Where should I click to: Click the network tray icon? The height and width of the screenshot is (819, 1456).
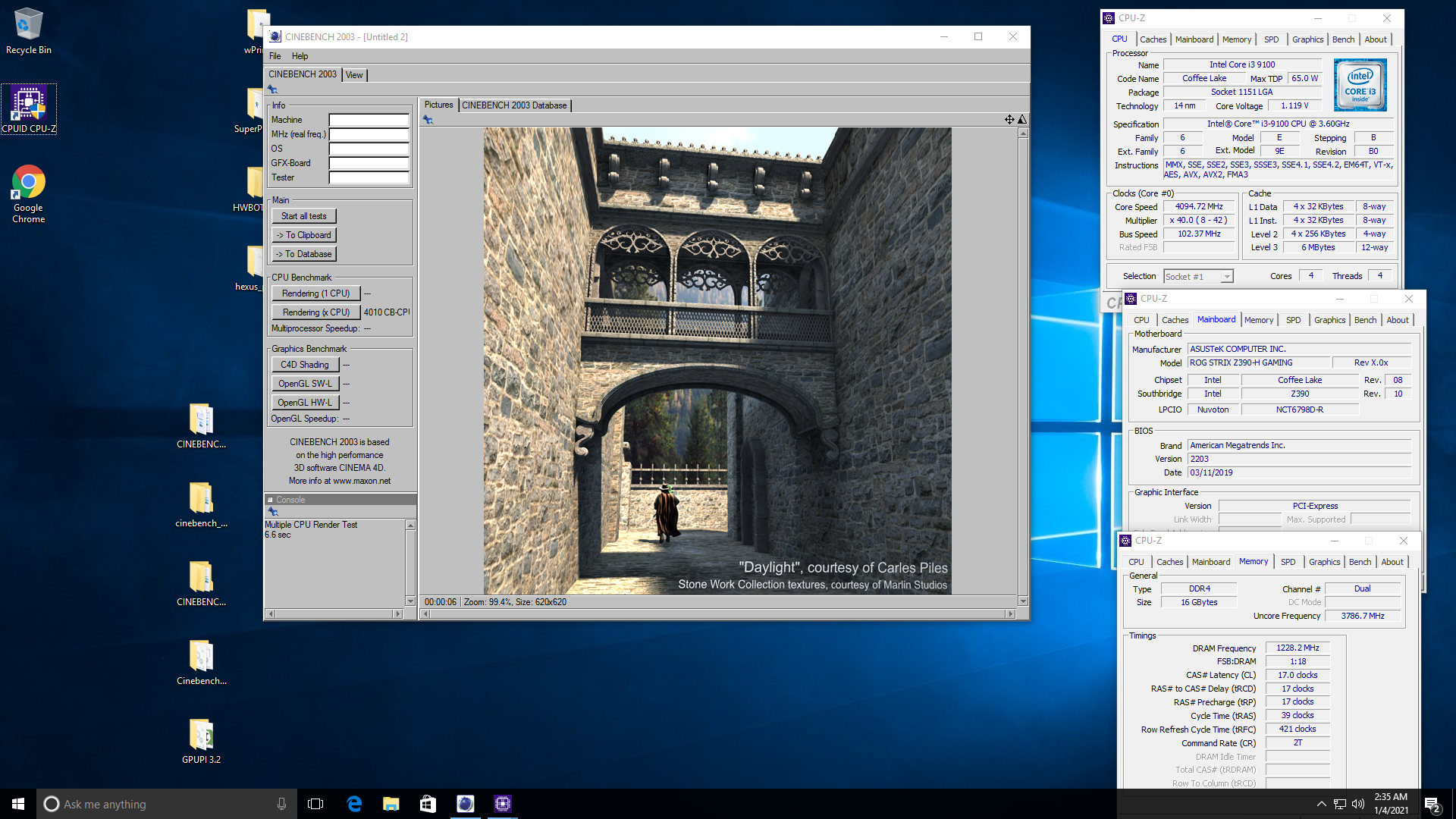tap(1340, 804)
